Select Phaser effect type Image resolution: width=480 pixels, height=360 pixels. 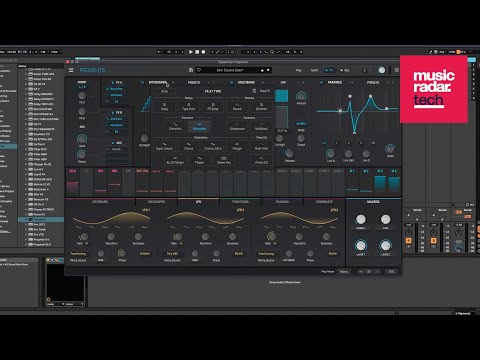pos(199,160)
